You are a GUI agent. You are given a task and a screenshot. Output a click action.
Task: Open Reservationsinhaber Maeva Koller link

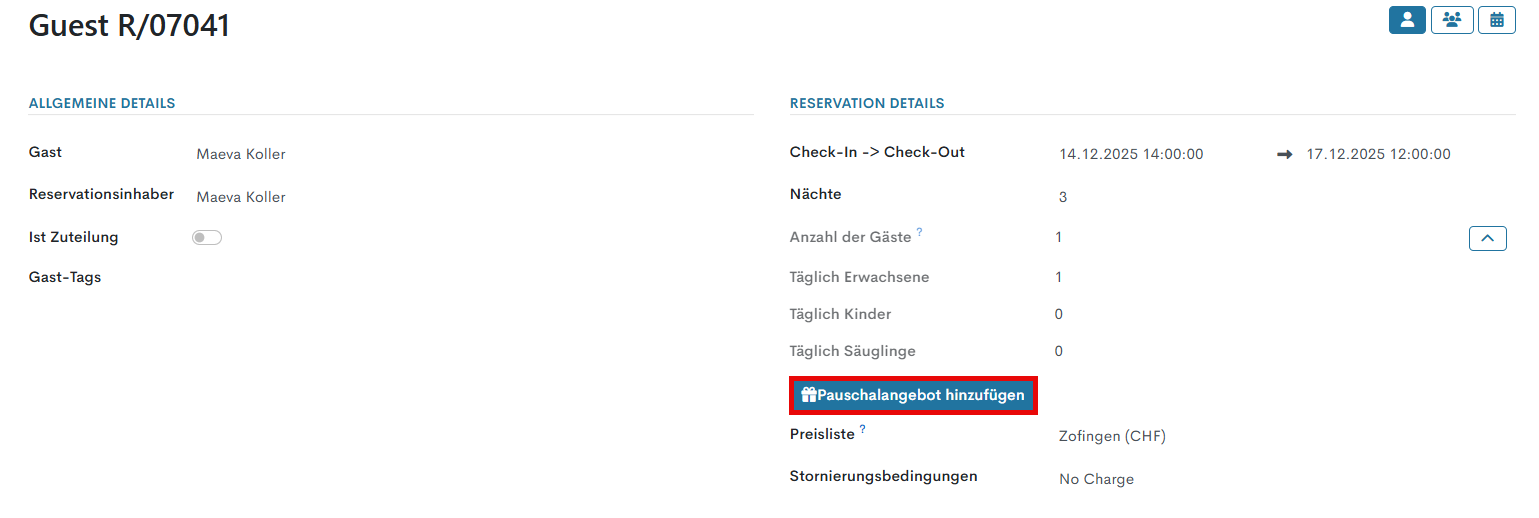(241, 197)
